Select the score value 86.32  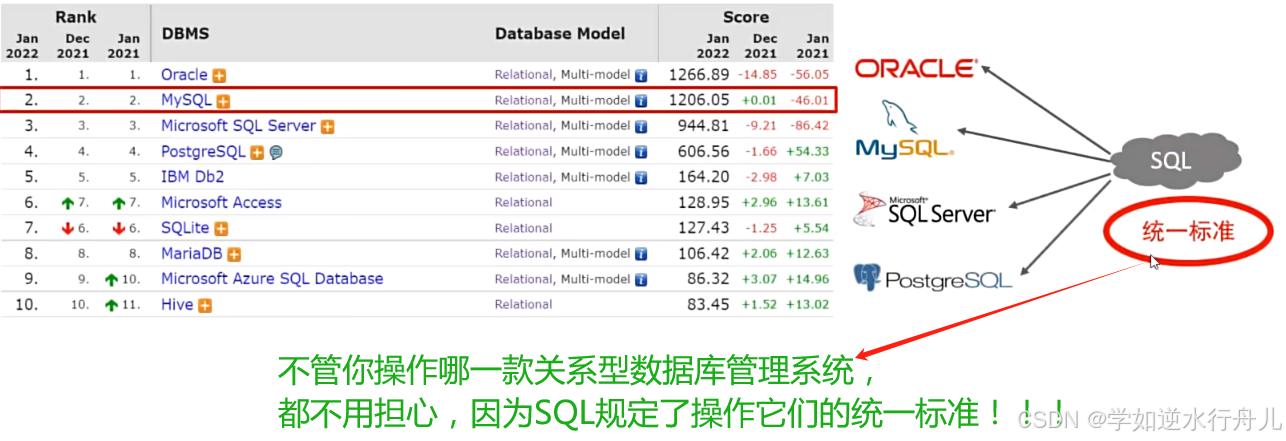710,279
